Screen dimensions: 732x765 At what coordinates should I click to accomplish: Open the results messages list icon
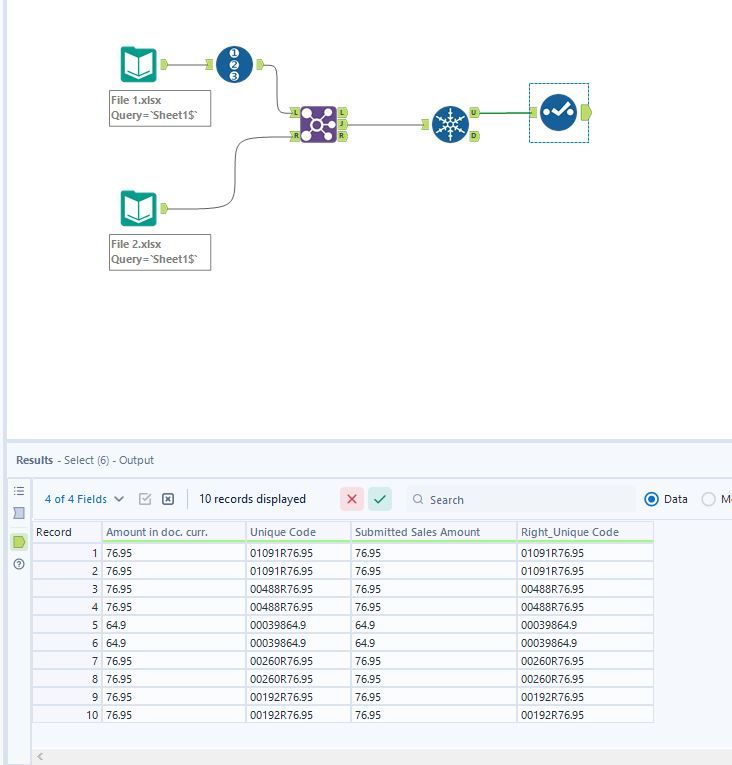point(19,491)
